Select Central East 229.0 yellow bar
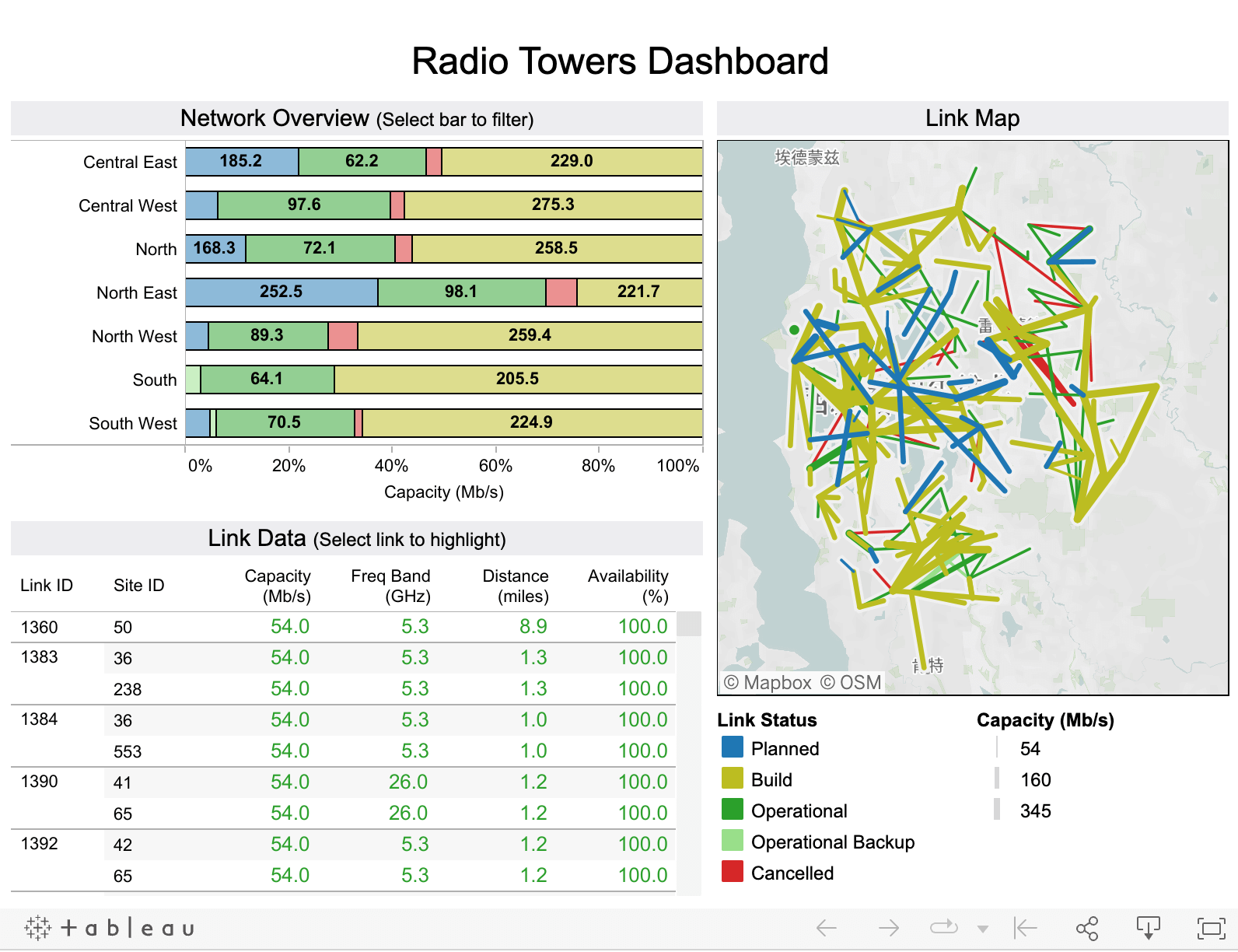Screen dimensions: 1238x952 click(x=572, y=161)
